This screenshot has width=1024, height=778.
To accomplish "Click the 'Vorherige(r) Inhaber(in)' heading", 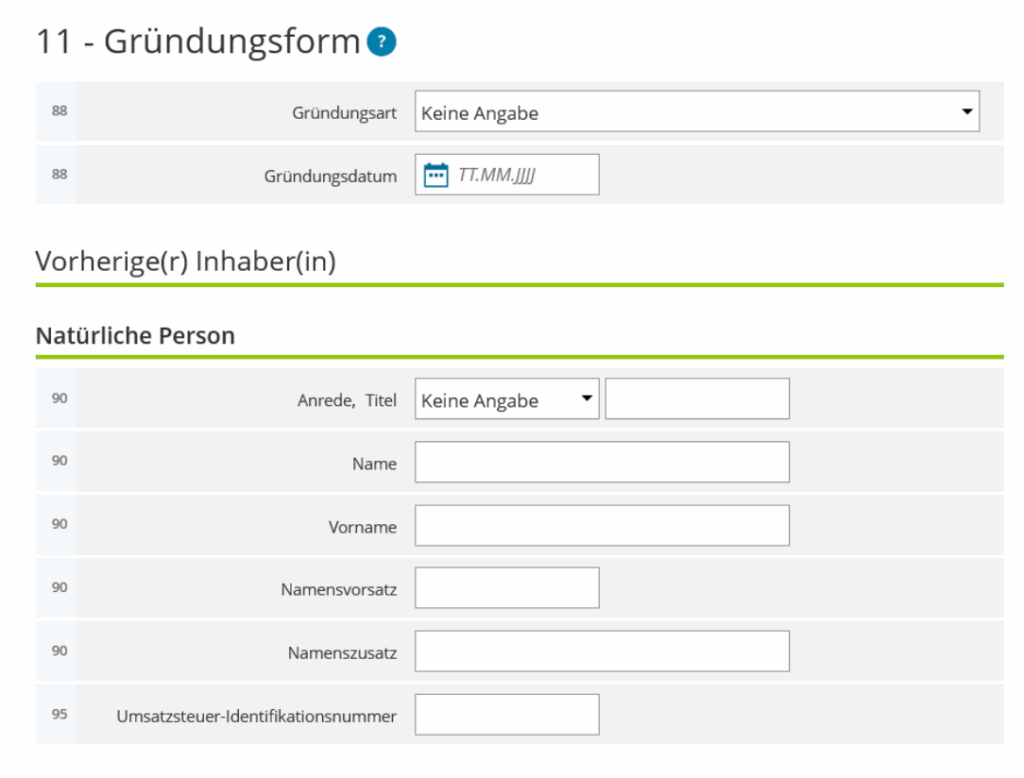I will point(185,262).
